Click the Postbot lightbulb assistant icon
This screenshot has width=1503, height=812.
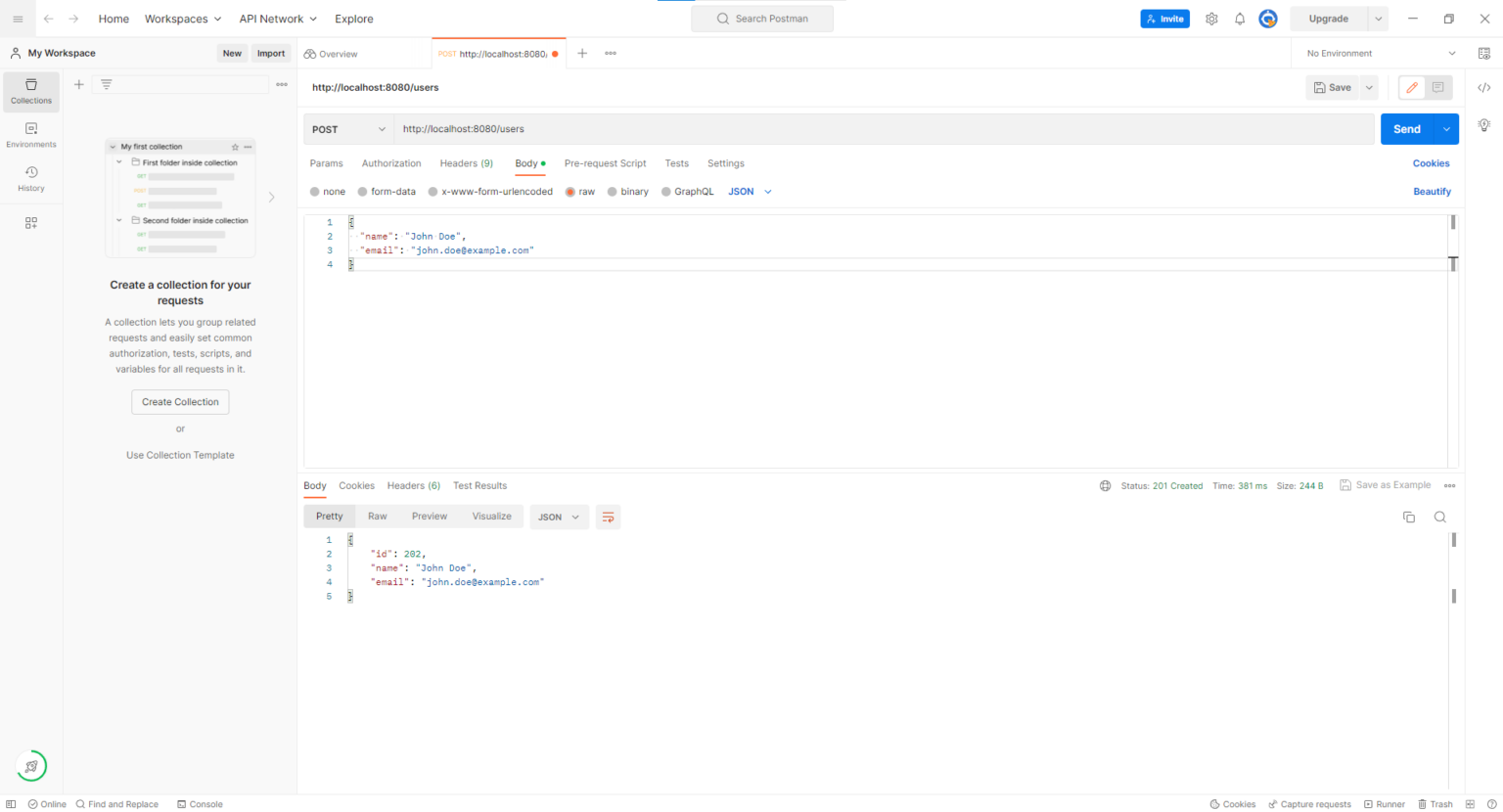pos(1483,124)
